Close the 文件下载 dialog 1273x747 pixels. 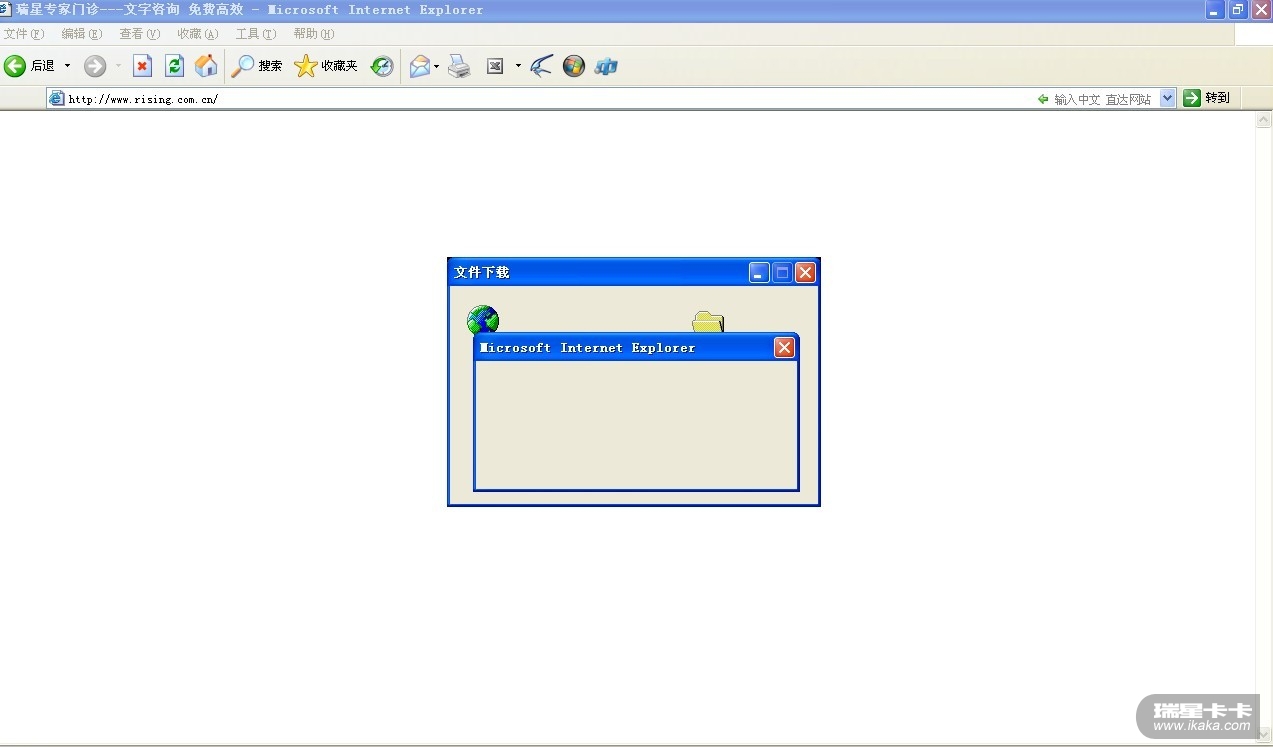coord(805,272)
